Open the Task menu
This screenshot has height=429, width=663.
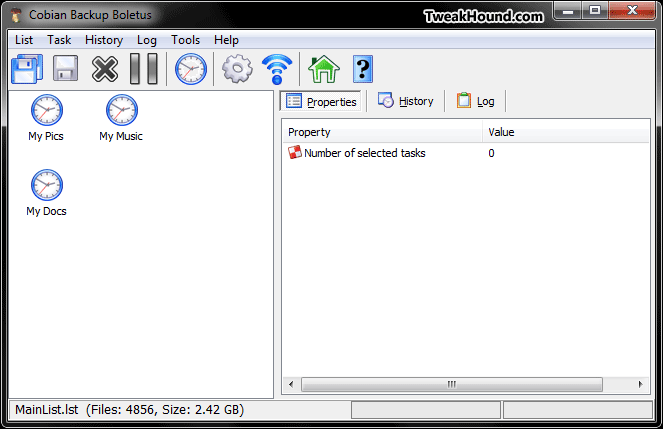tap(59, 40)
